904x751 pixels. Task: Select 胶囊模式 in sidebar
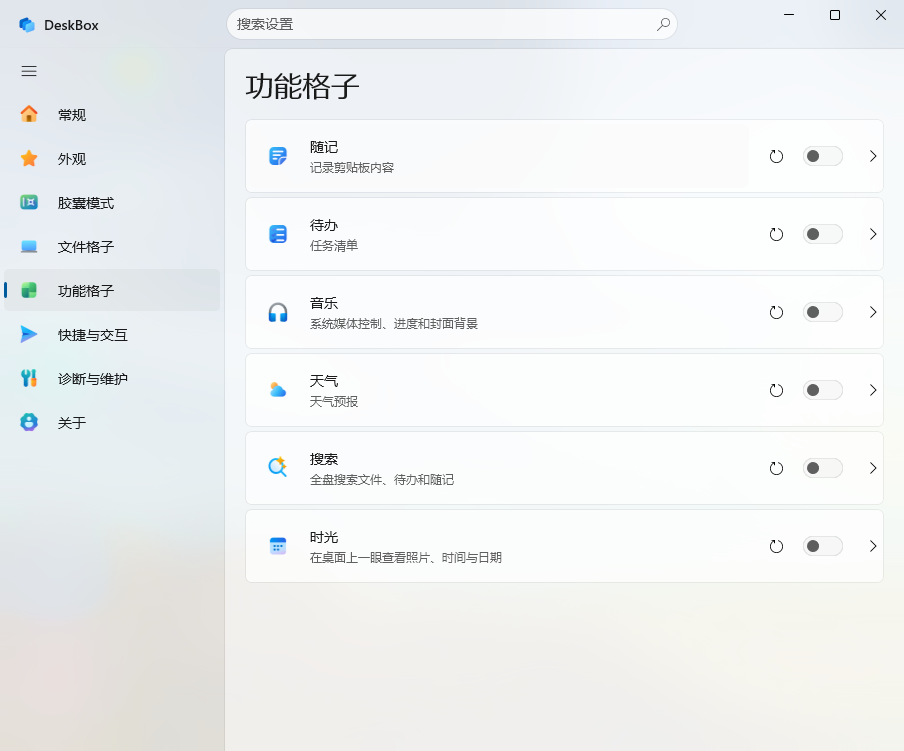(x=112, y=203)
